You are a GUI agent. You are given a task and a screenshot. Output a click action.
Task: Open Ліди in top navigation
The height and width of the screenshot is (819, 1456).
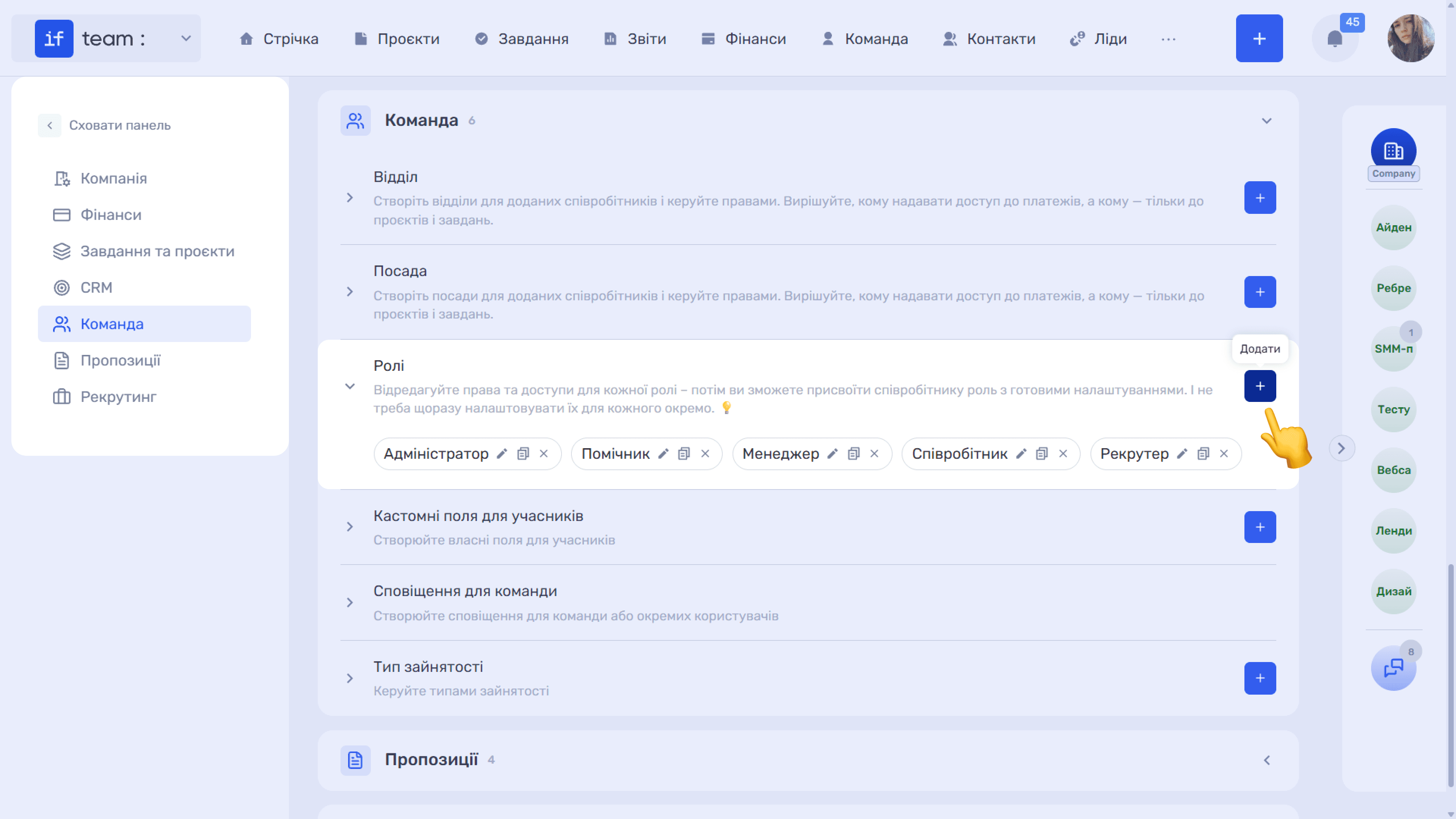[x=1098, y=39]
